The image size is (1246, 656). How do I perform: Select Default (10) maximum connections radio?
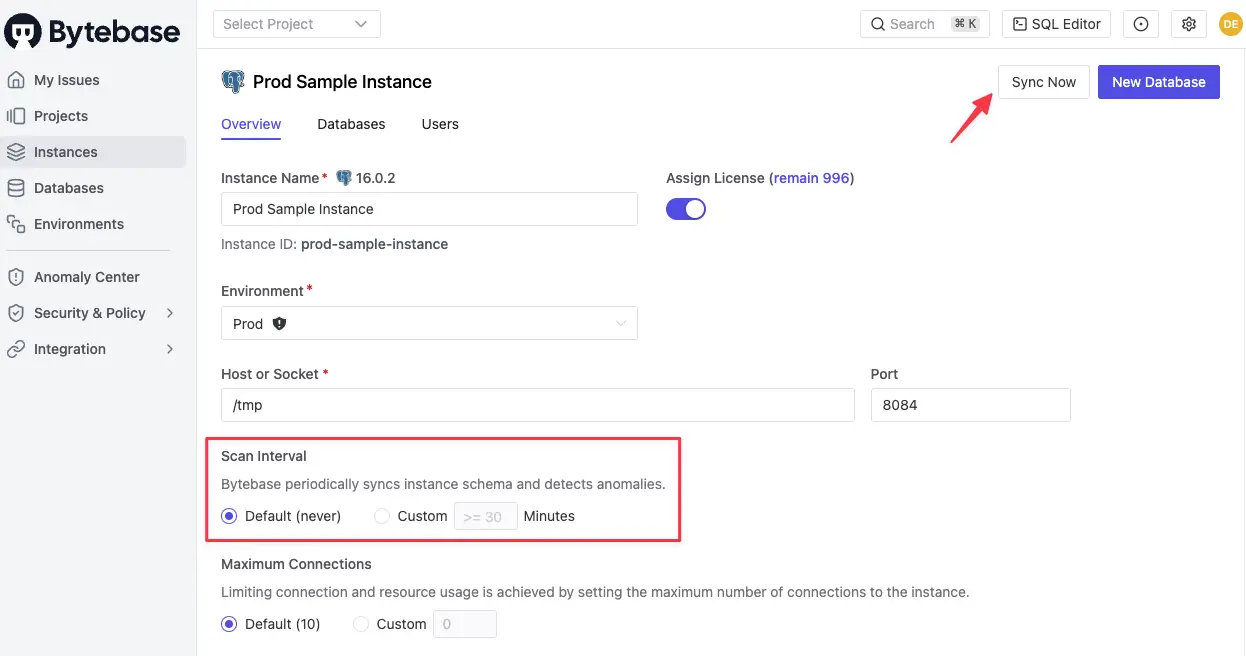click(229, 624)
